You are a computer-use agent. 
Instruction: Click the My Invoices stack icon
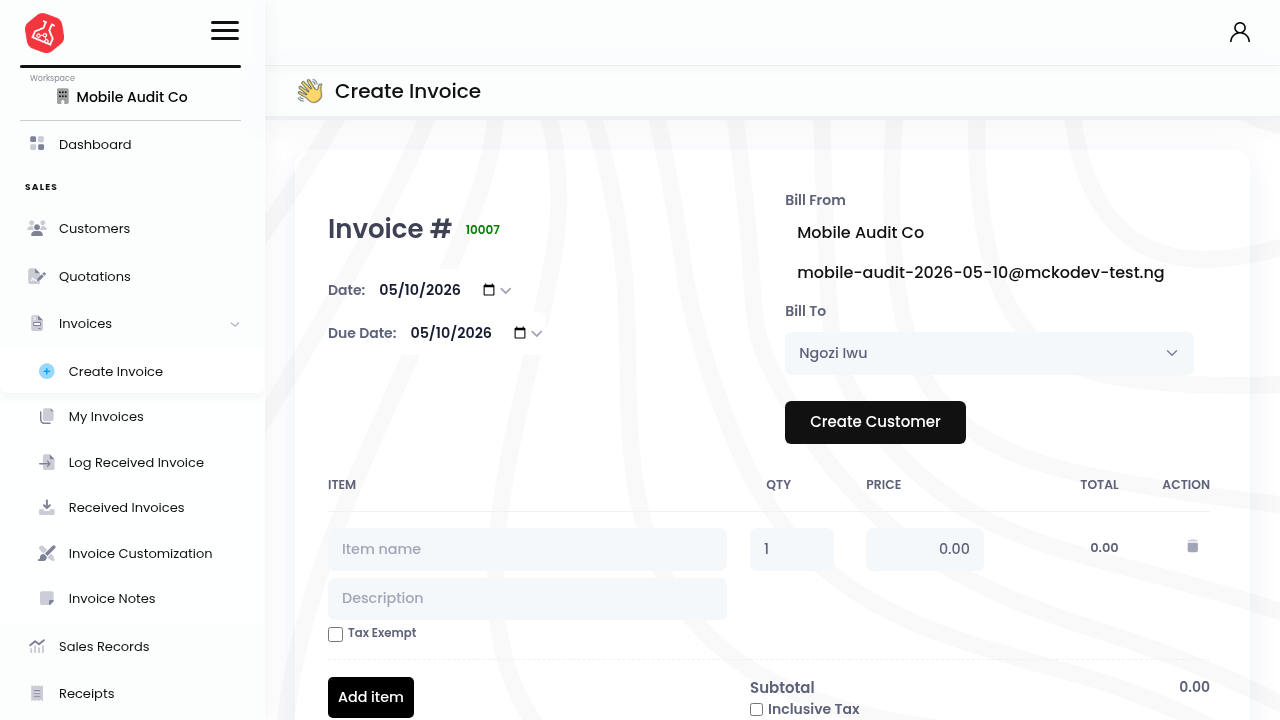pos(47,416)
